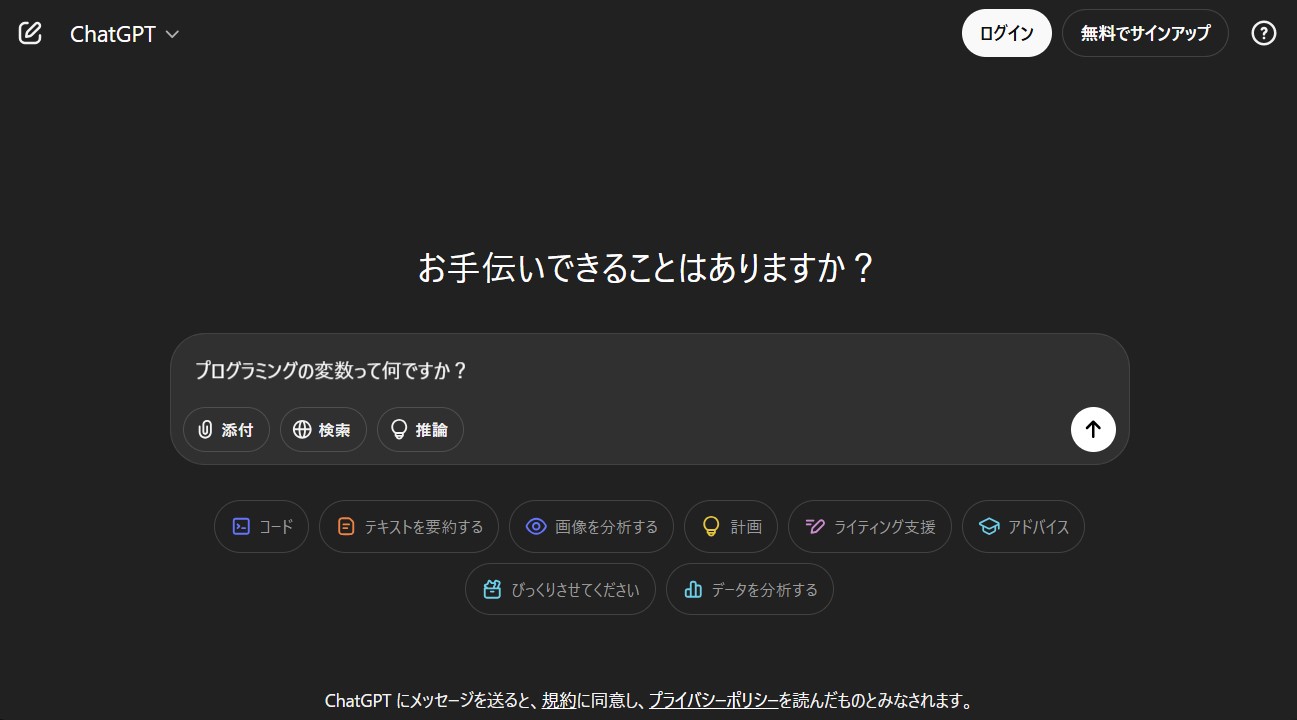Image resolution: width=1297 pixels, height=720 pixels.
Task: Click the びっくりさせてください chip
Action: [x=560, y=589]
